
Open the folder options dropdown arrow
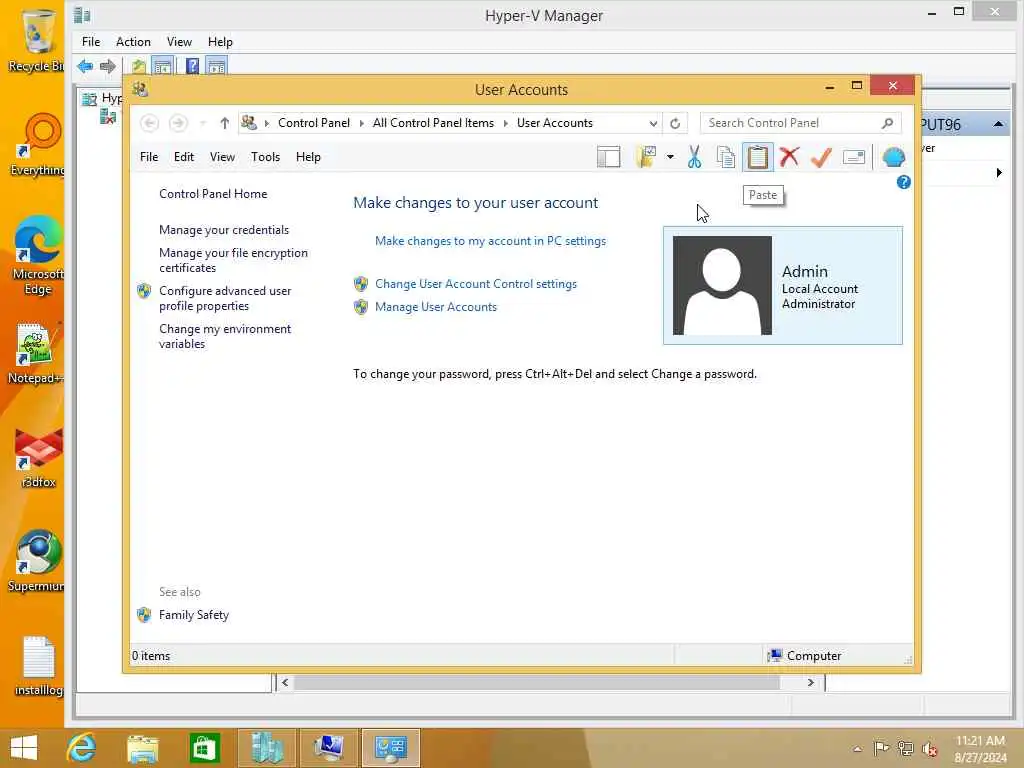(x=670, y=157)
